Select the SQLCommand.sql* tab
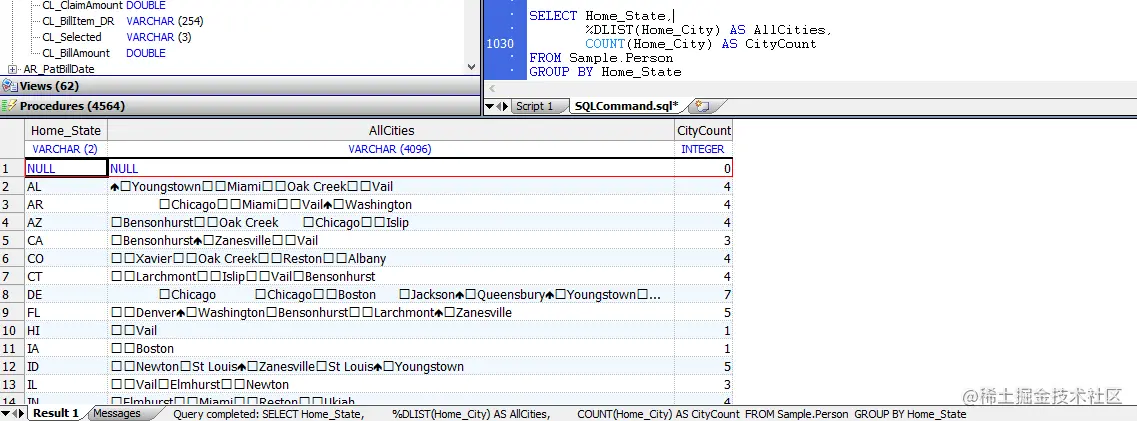This screenshot has width=1137, height=421. point(627,107)
